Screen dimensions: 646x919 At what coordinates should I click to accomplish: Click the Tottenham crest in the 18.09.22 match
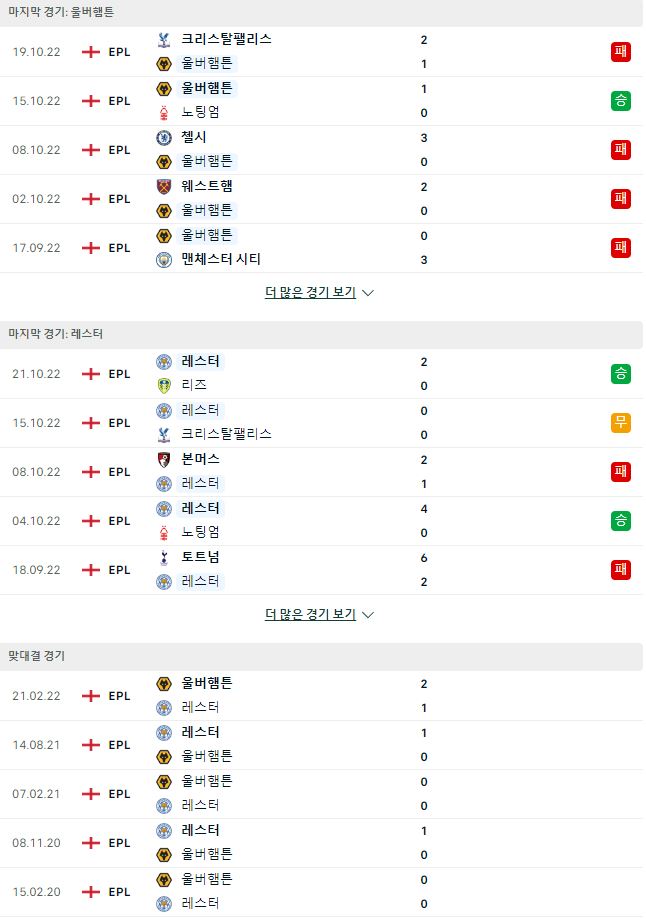[x=164, y=557]
